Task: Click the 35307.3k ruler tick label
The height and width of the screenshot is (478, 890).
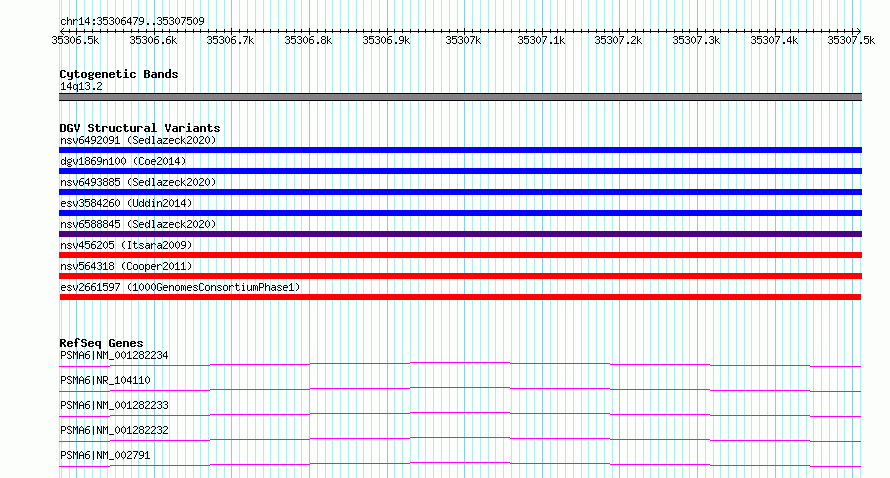Action: point(696,40)
